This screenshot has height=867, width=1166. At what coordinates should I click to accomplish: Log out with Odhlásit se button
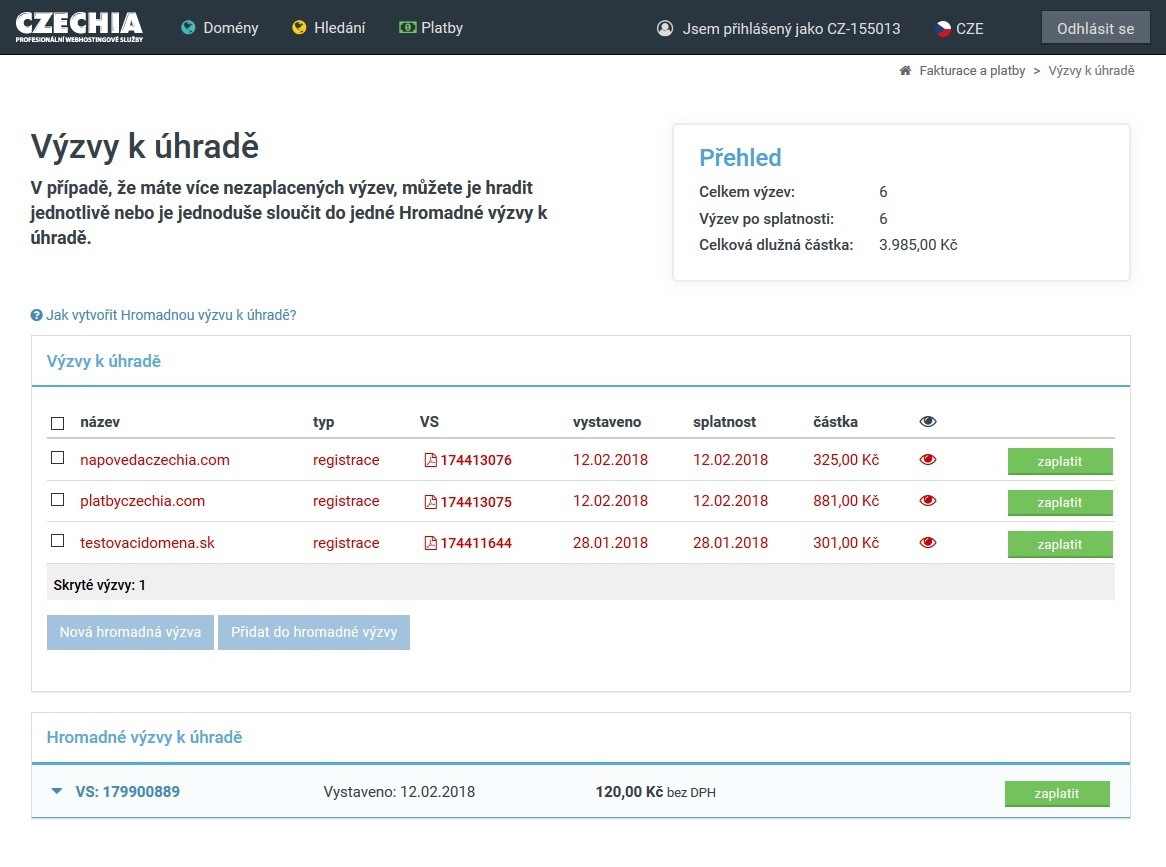[x=1095, y=28]
